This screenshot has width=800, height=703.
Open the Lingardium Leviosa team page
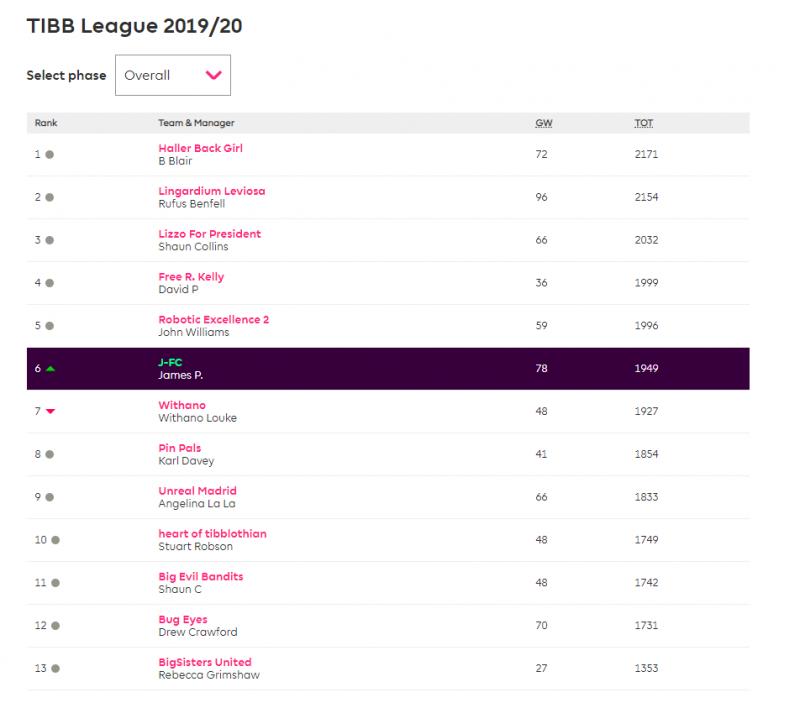pos(212,191)
